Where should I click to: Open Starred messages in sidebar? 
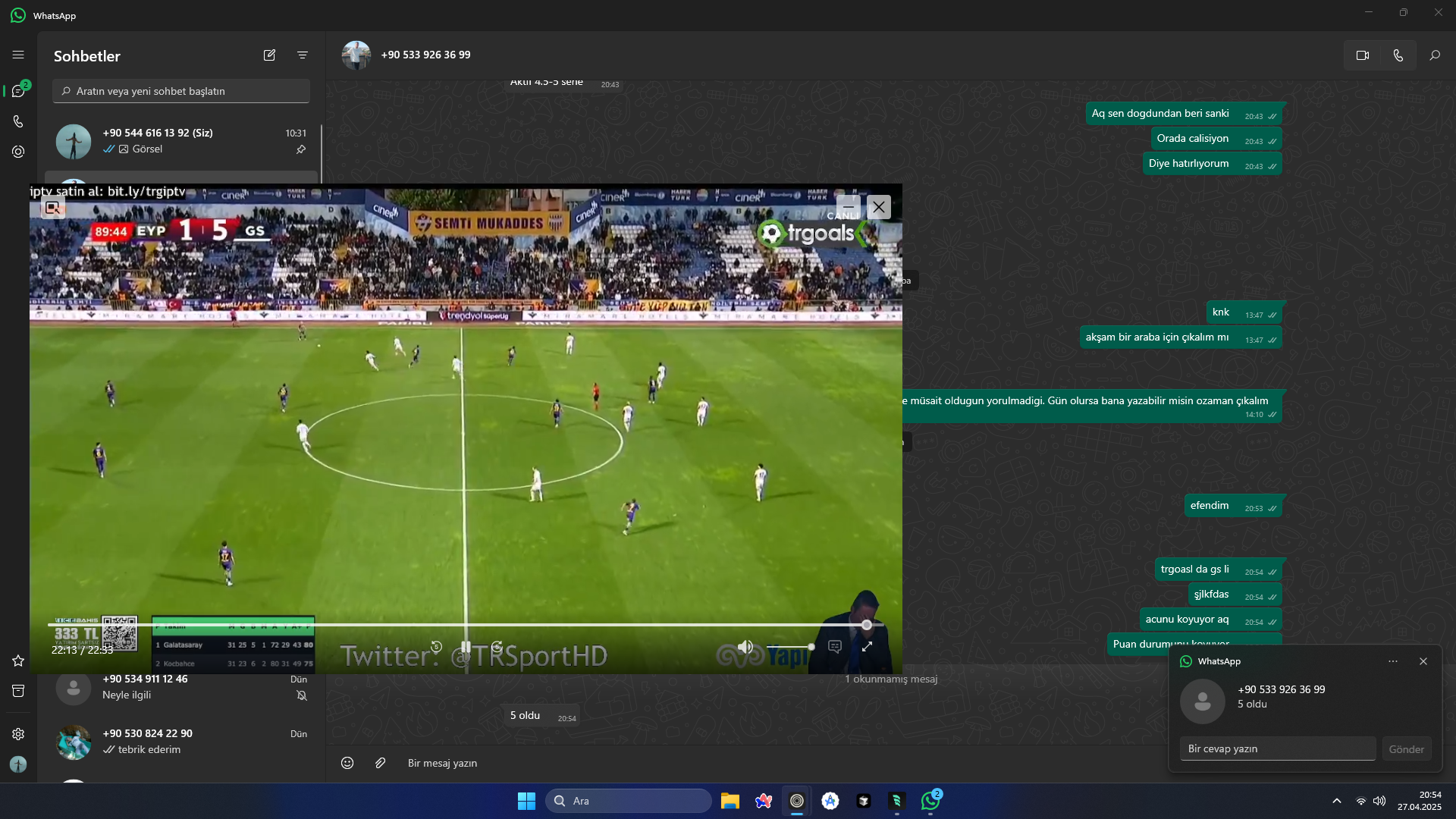pos(18,661)
